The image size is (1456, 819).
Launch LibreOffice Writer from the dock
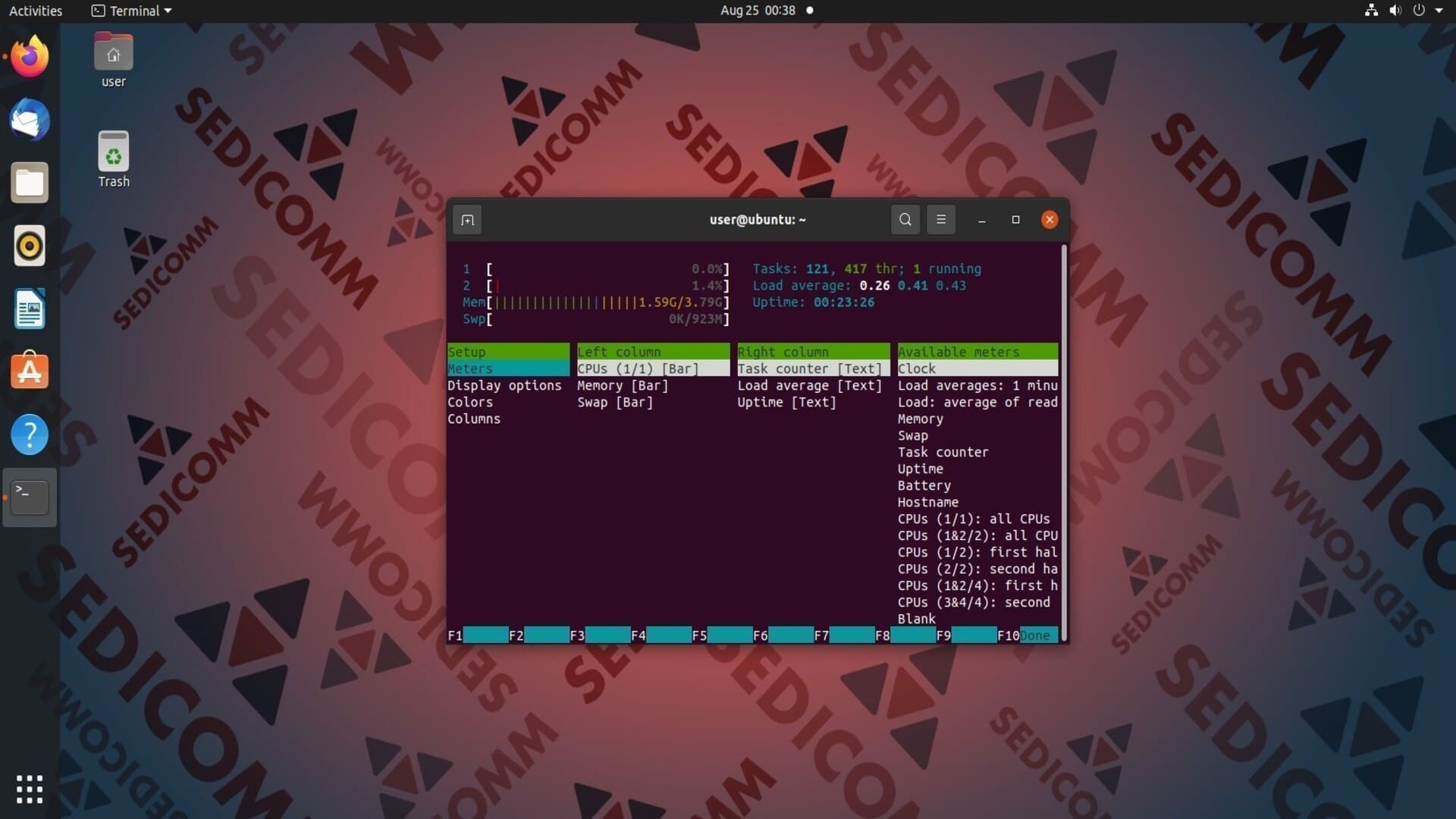[30, 309]
